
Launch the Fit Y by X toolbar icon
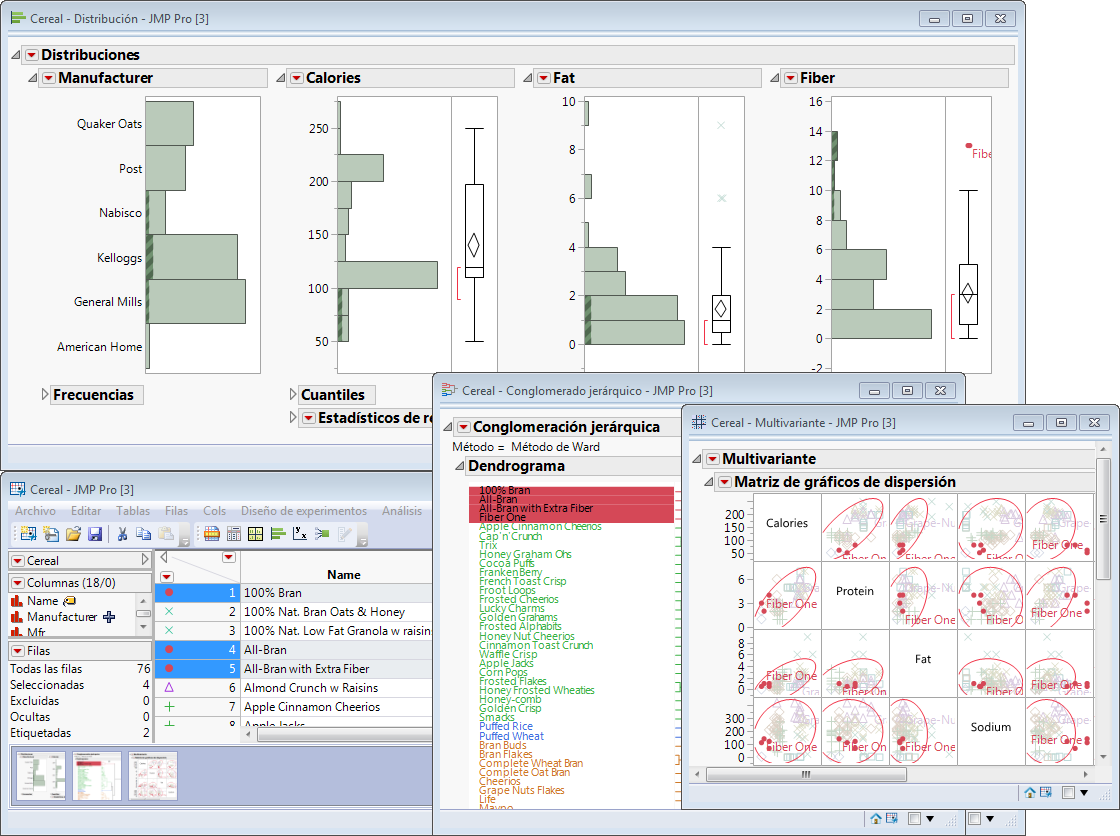tap(299, 534)
